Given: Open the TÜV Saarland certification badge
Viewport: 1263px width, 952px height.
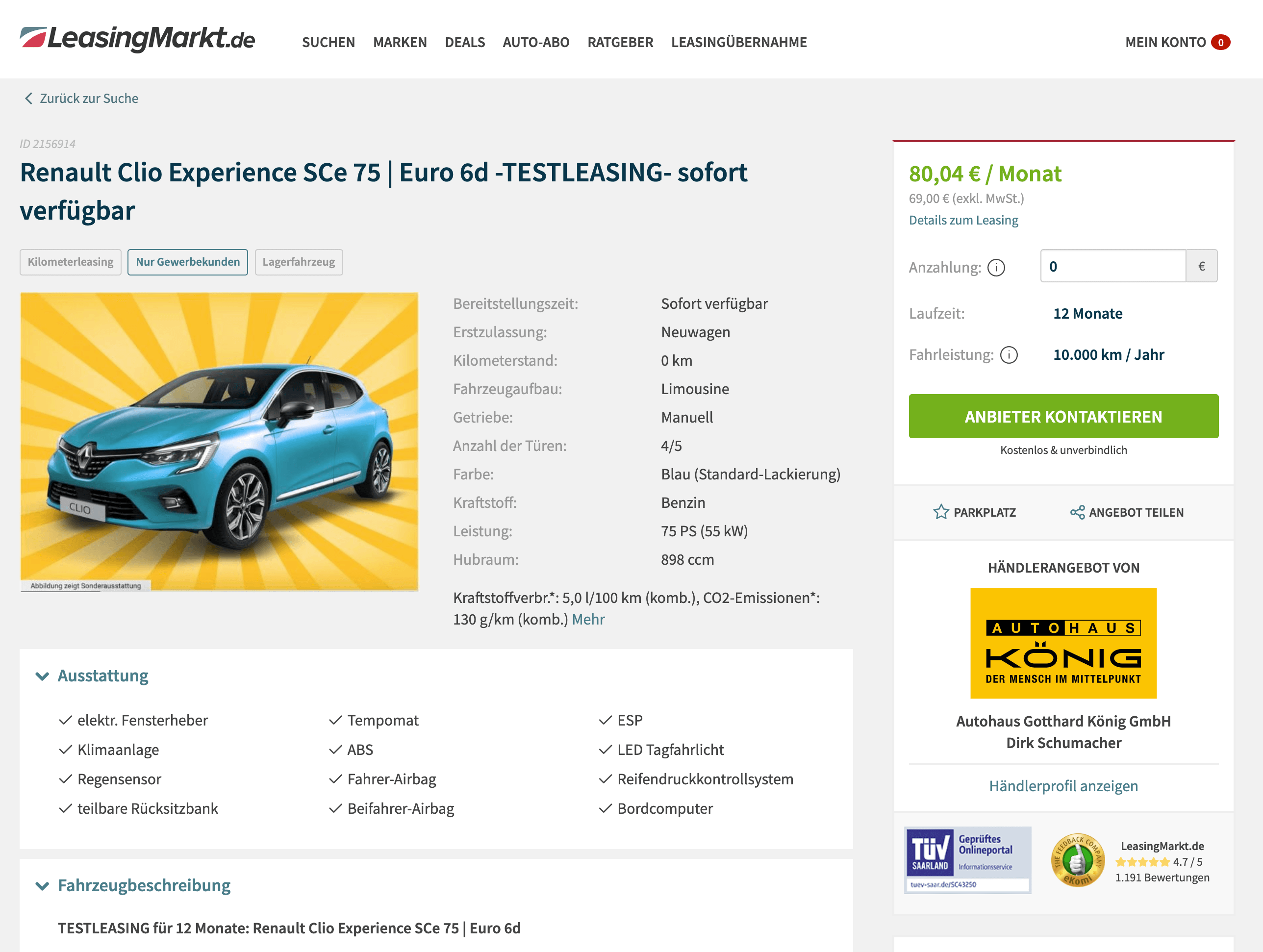Looking at the screenshot, I should (x=968, y=860).
